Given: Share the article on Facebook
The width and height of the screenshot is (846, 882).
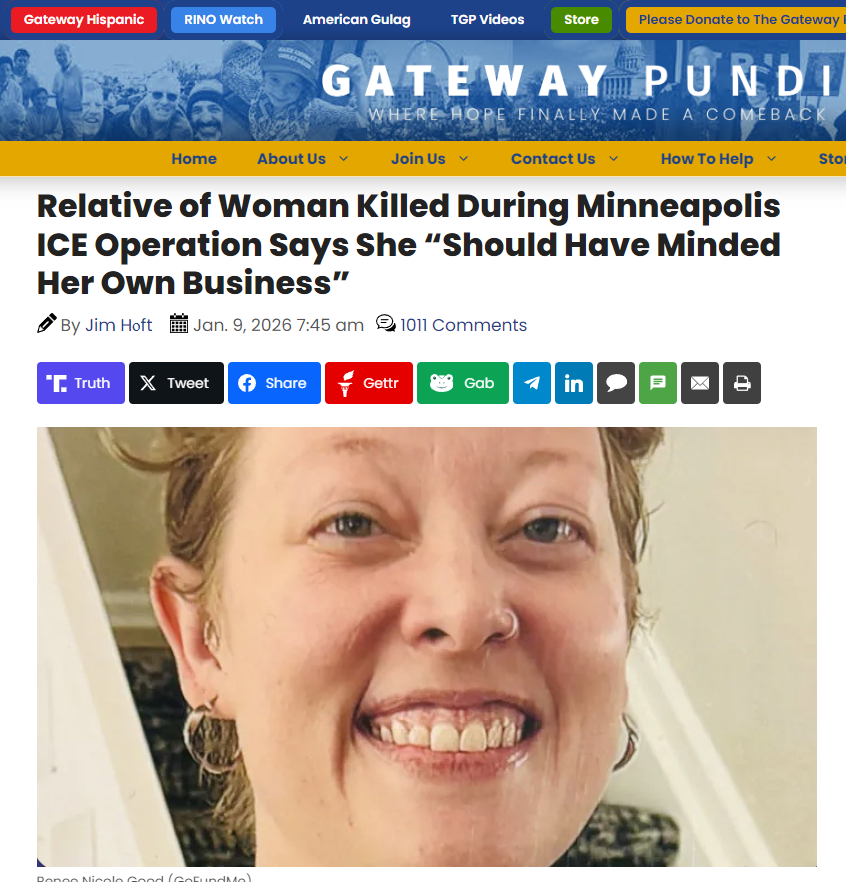Looking at the screenshot, I should (x=274, y=383).
